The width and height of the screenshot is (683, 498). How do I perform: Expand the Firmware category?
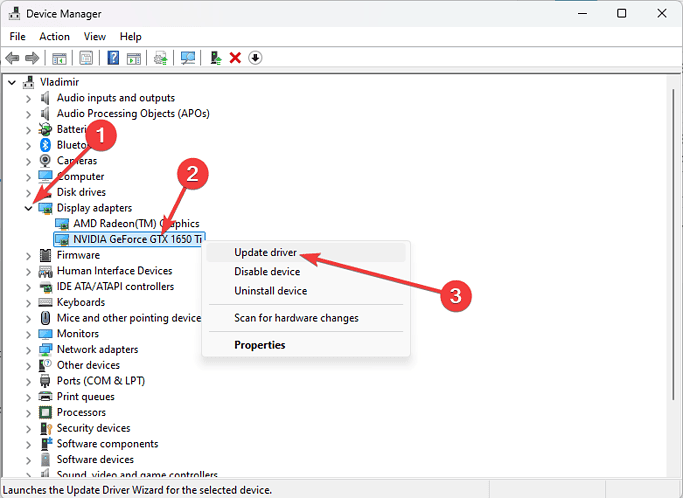27,255
